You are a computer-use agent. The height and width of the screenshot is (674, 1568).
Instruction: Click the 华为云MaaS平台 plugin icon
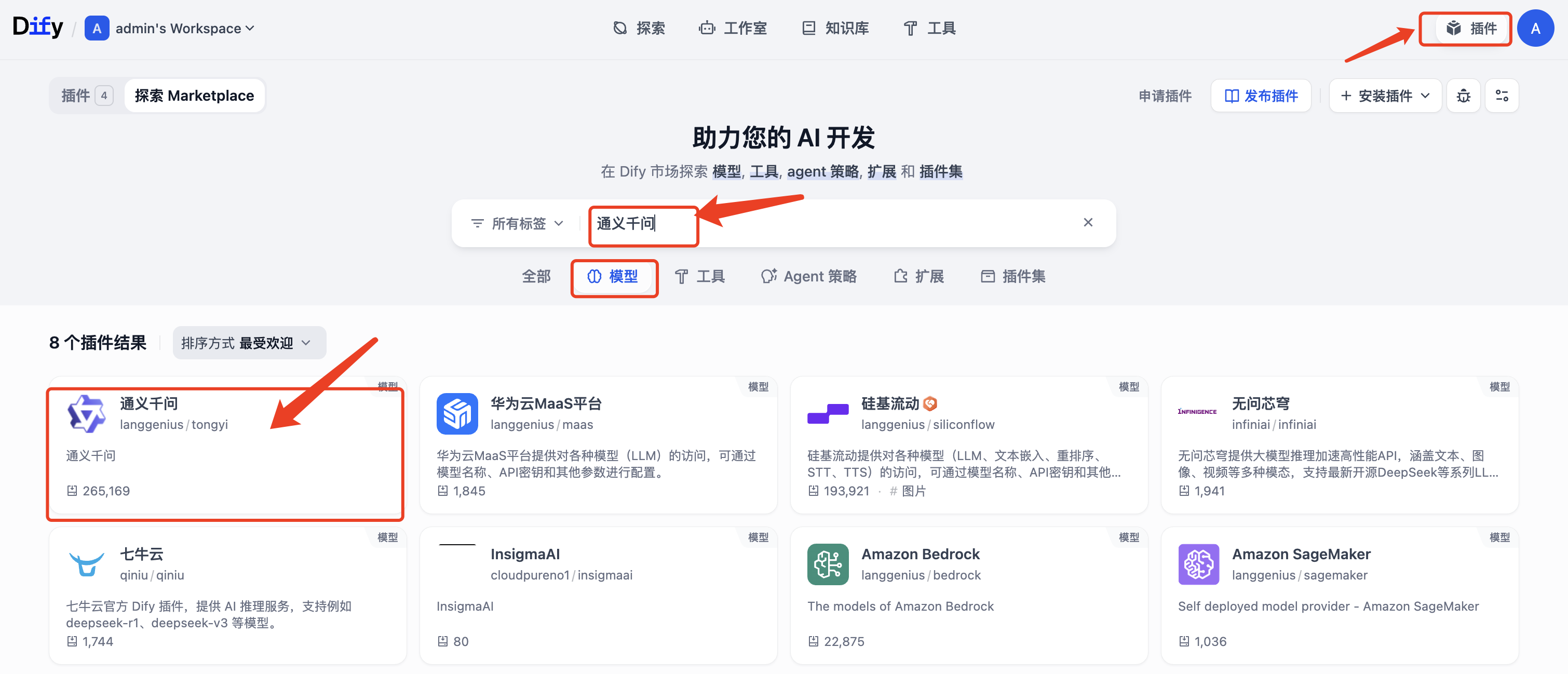[x=457, y=413]
